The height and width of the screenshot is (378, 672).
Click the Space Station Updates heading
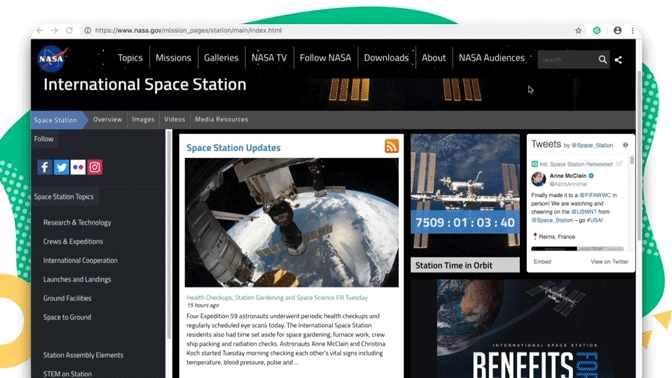[x=234, y=148]
